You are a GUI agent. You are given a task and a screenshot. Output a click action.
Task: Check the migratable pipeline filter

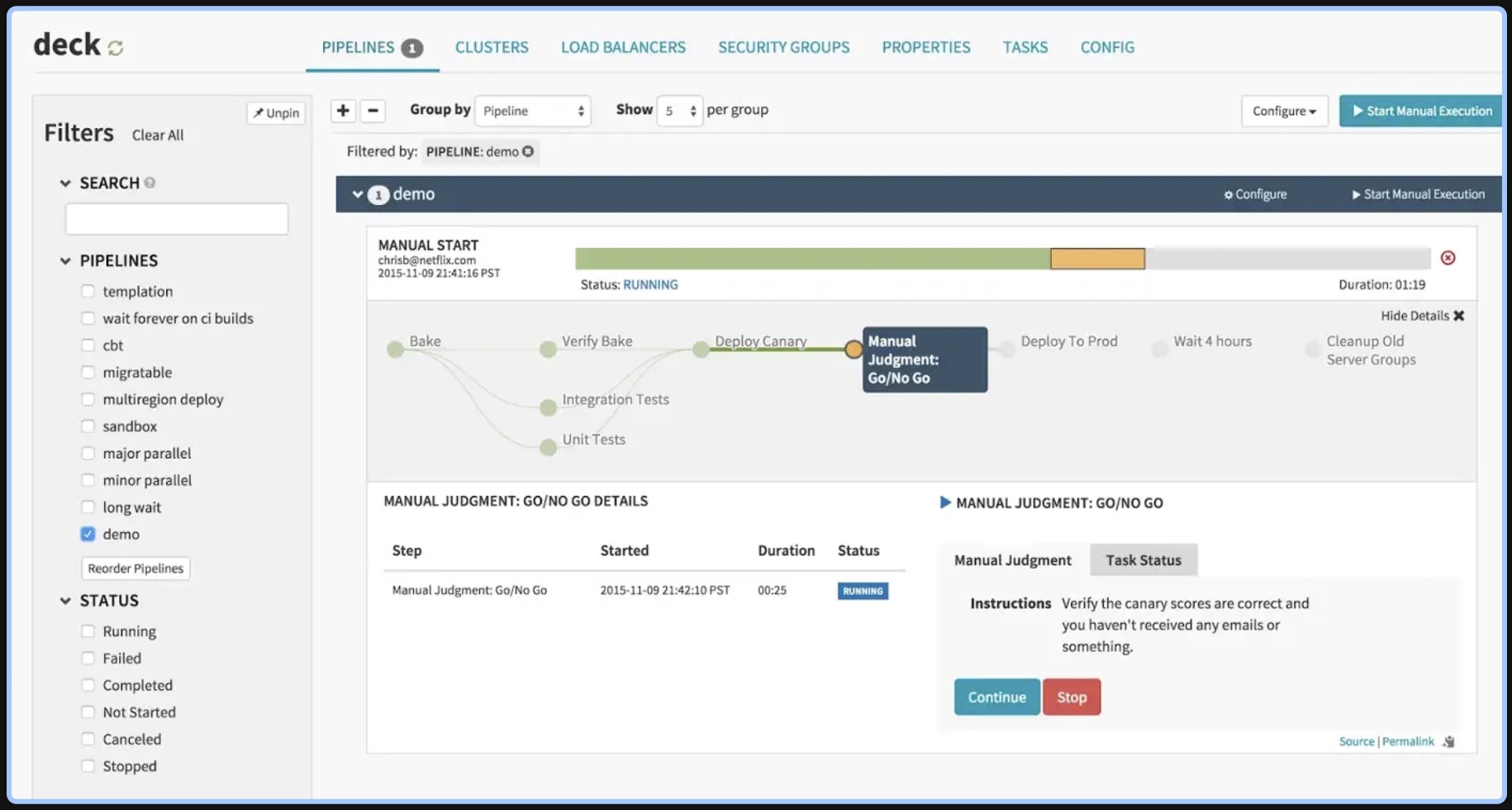pyautogui.click(x=88, y=372)
